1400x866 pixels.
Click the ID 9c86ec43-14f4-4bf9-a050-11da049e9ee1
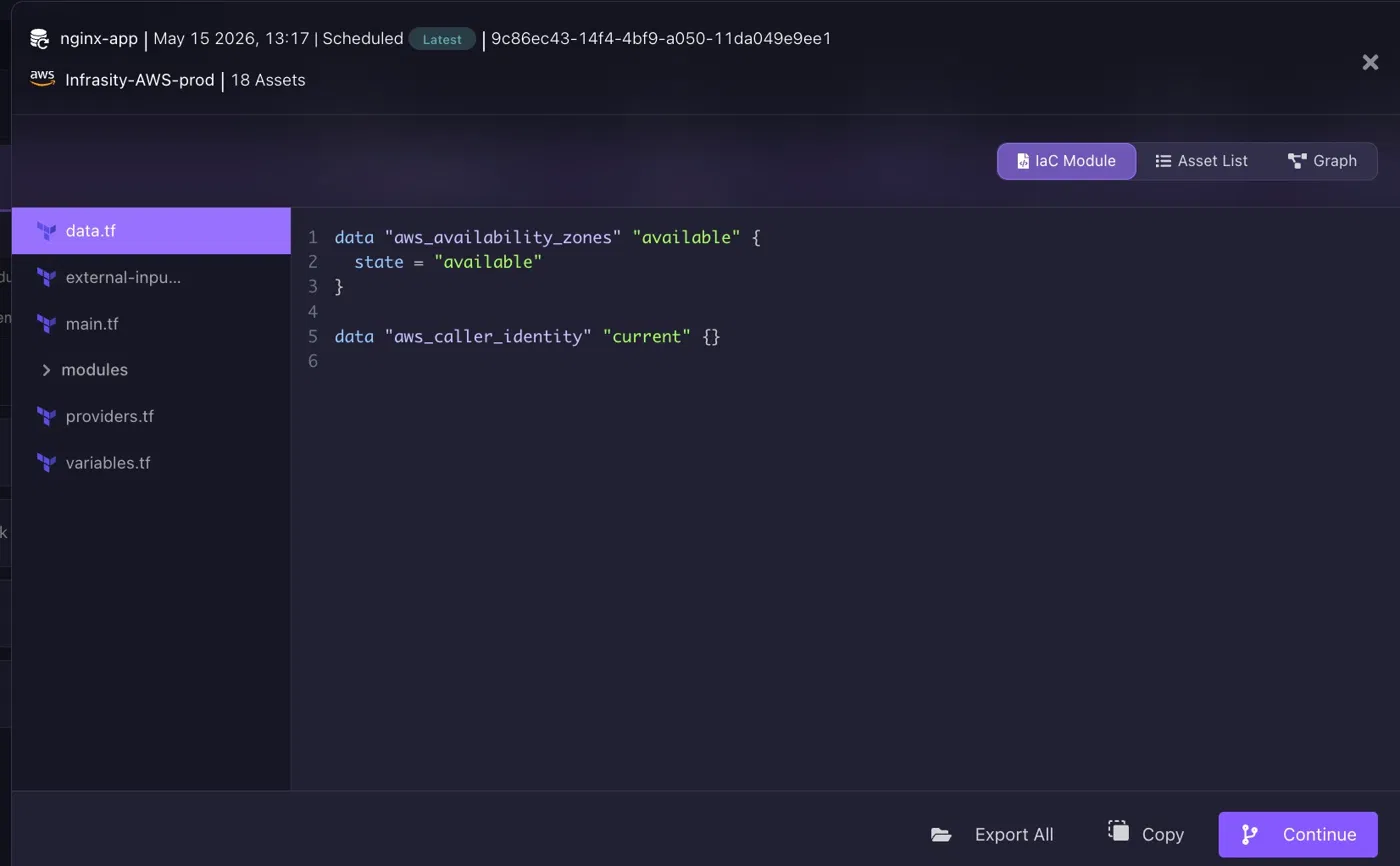click(x=661, y=39)
